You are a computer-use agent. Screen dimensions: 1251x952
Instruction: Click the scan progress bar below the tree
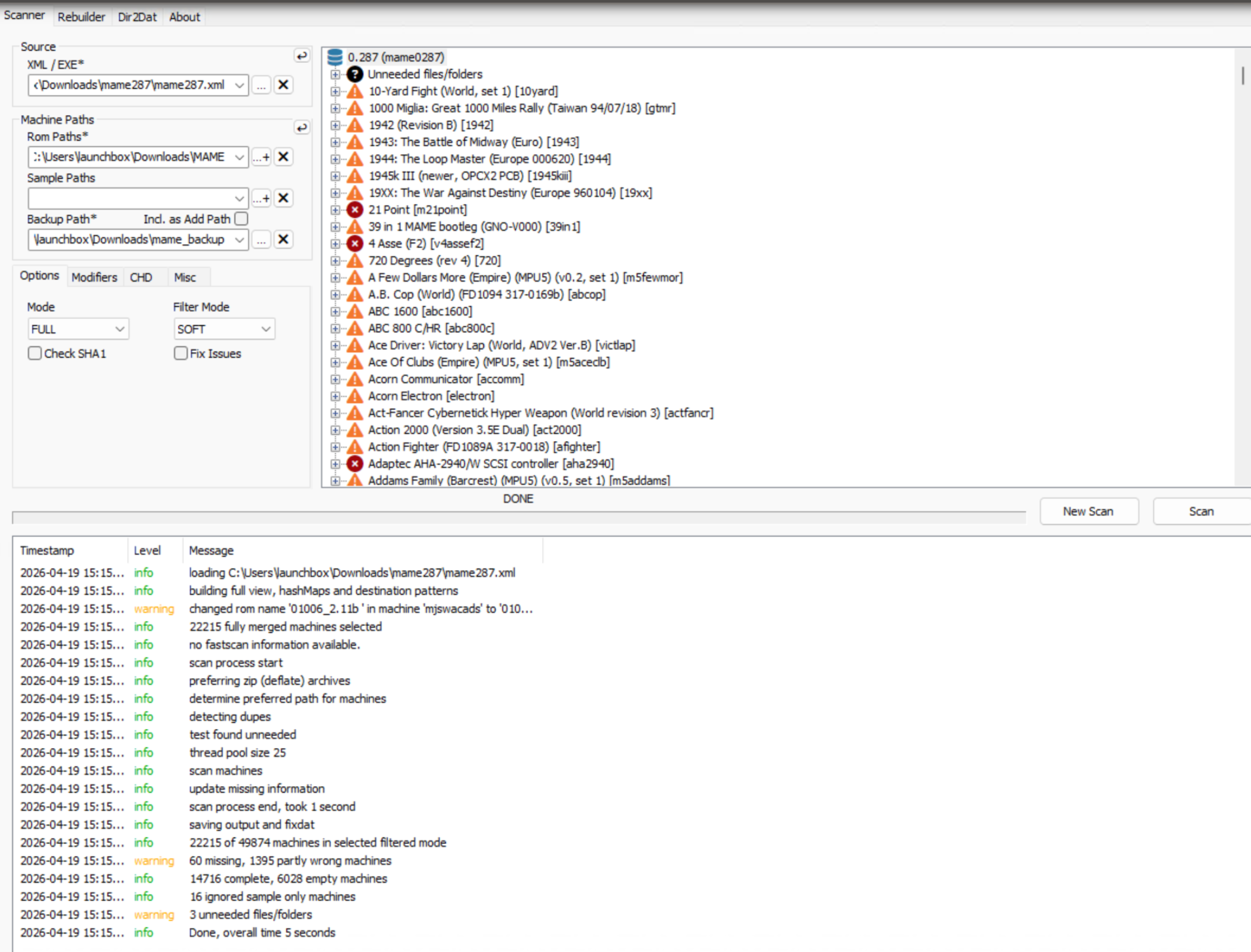tap(518, 515)
